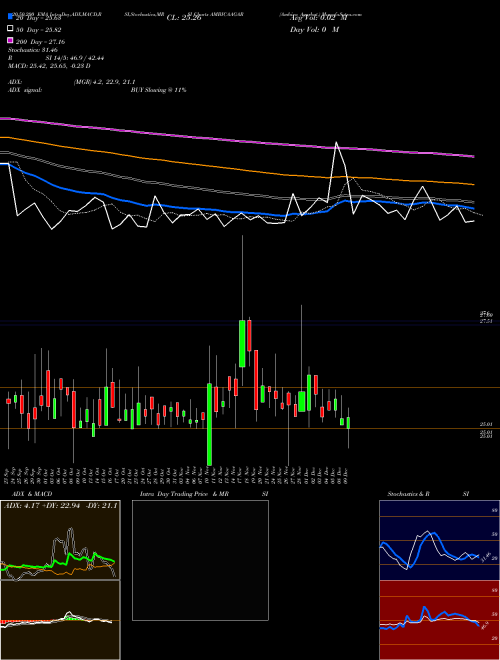The image size is (500, 660).
Task: Click the white 50 Day EMA legend swatch
Action: pos(11,29)
